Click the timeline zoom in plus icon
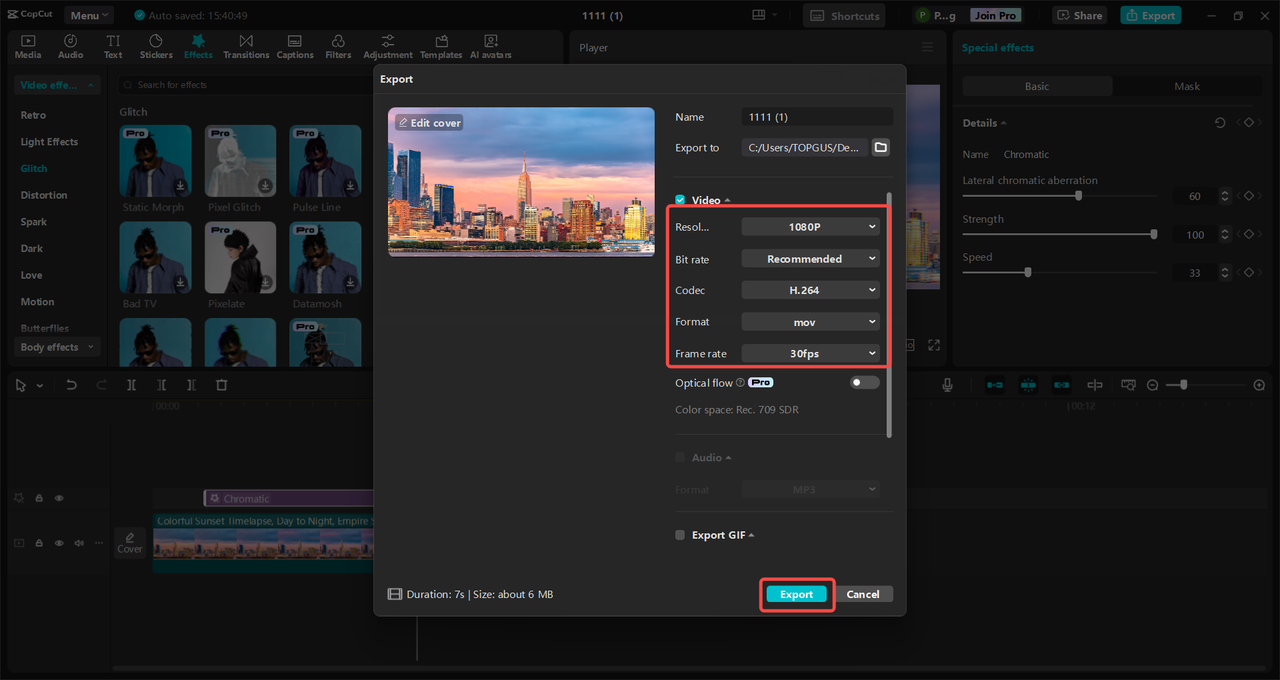This screenshot has height=680, width=1280. (x=1259, y=385)
